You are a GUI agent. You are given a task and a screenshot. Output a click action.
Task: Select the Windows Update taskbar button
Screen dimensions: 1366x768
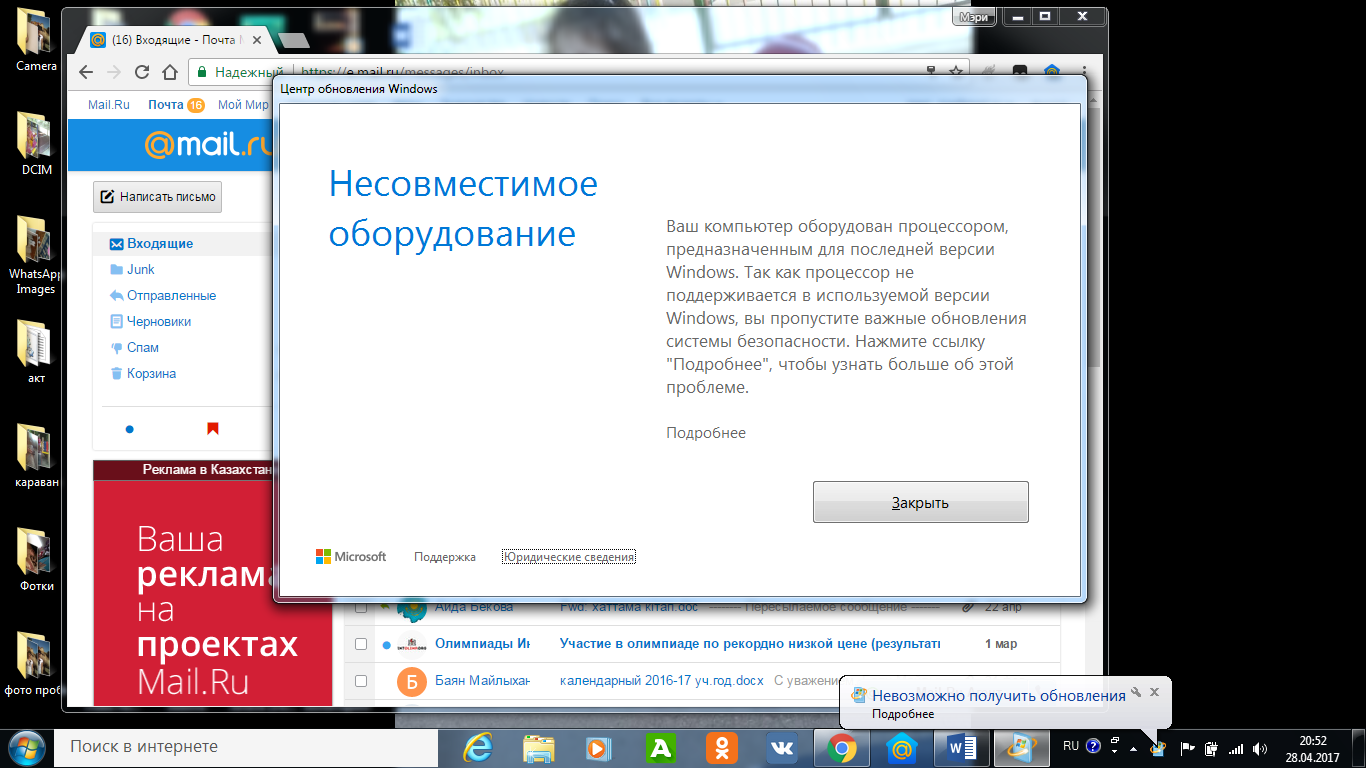point(1021,748)
